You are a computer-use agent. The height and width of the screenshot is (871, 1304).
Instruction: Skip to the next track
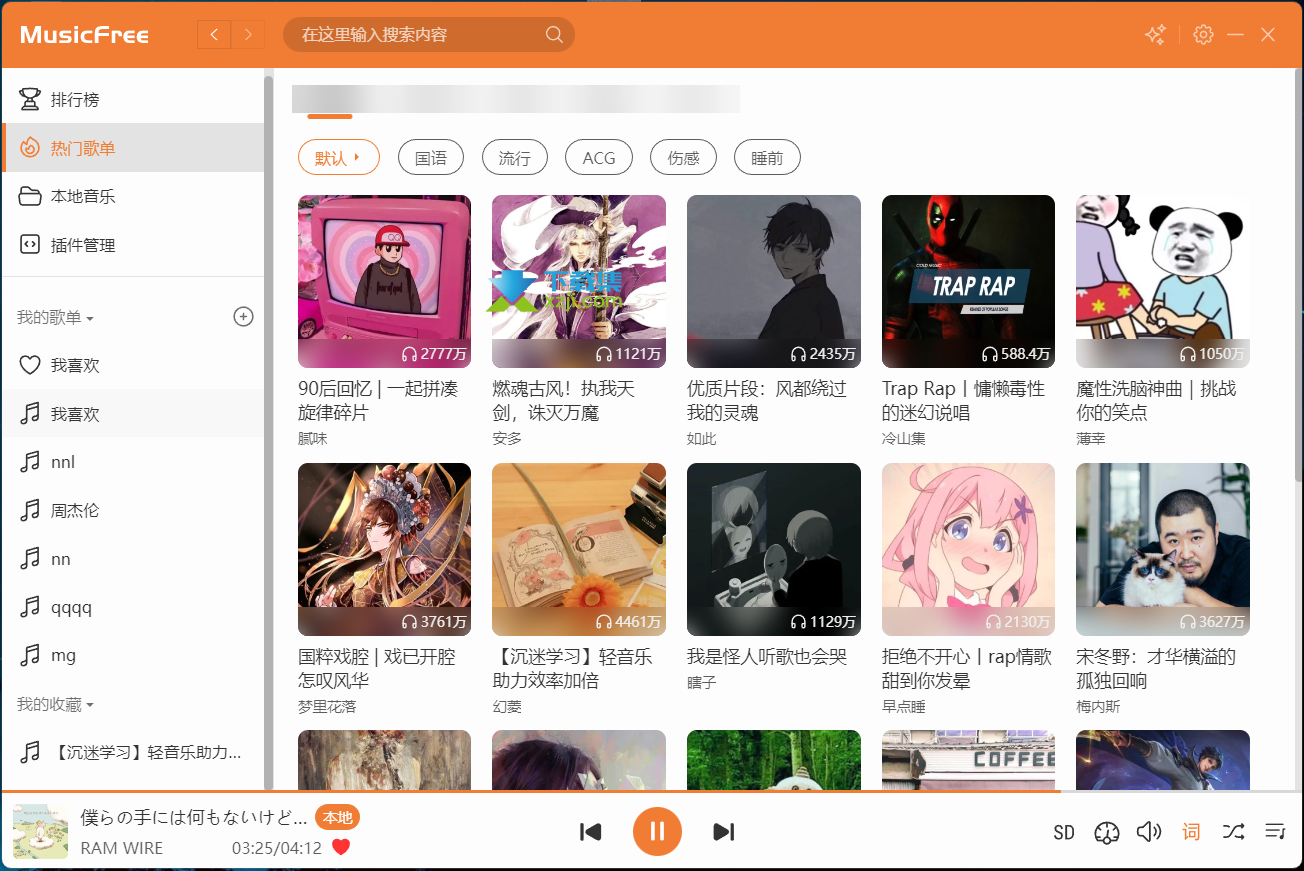[724, 832]
